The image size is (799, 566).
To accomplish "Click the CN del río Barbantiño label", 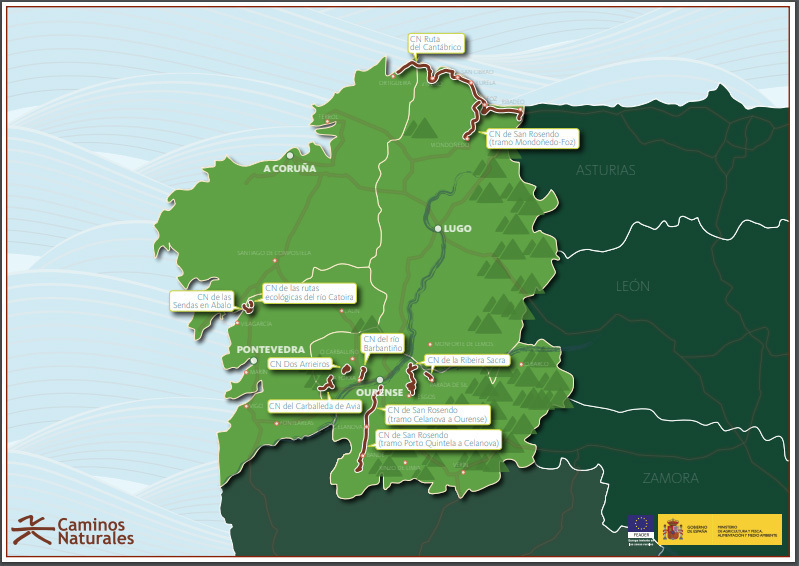I will (380, 344).
